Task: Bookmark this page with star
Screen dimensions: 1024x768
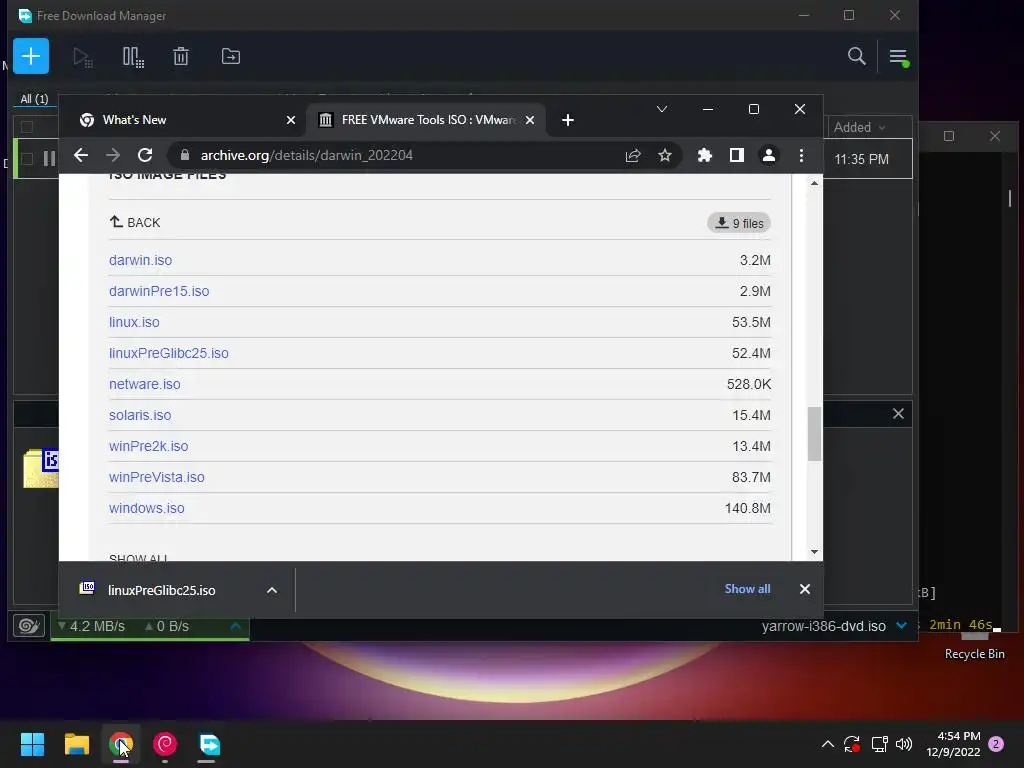Action: click(x=665, y=155)
